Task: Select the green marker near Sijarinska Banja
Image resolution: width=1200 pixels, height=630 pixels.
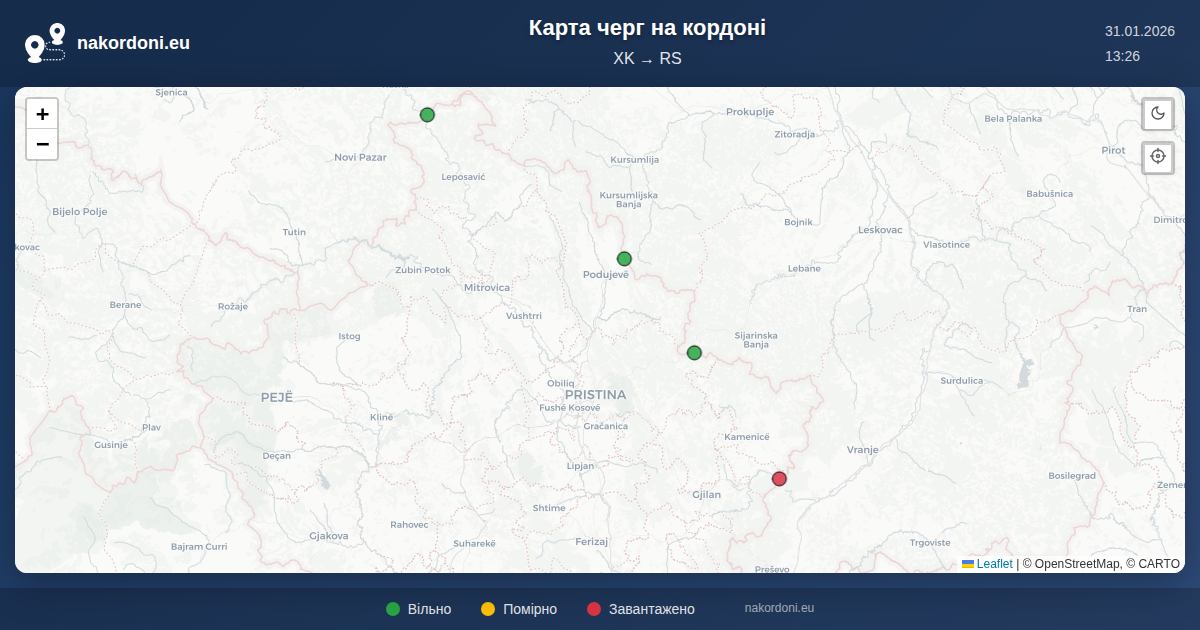Action: coord(694,353)
